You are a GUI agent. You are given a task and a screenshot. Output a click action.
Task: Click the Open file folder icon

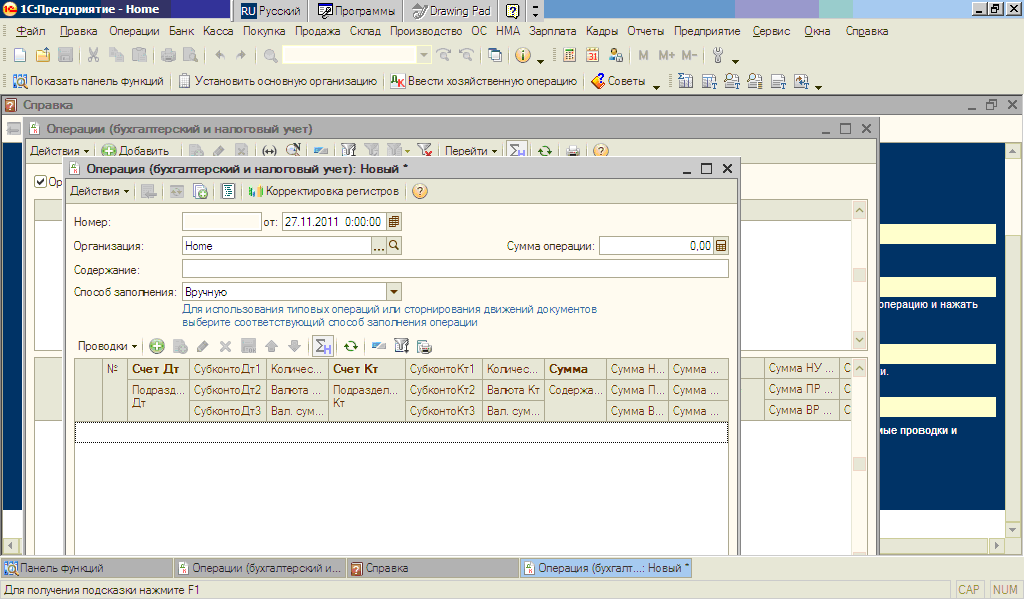[x=42, y=55]
